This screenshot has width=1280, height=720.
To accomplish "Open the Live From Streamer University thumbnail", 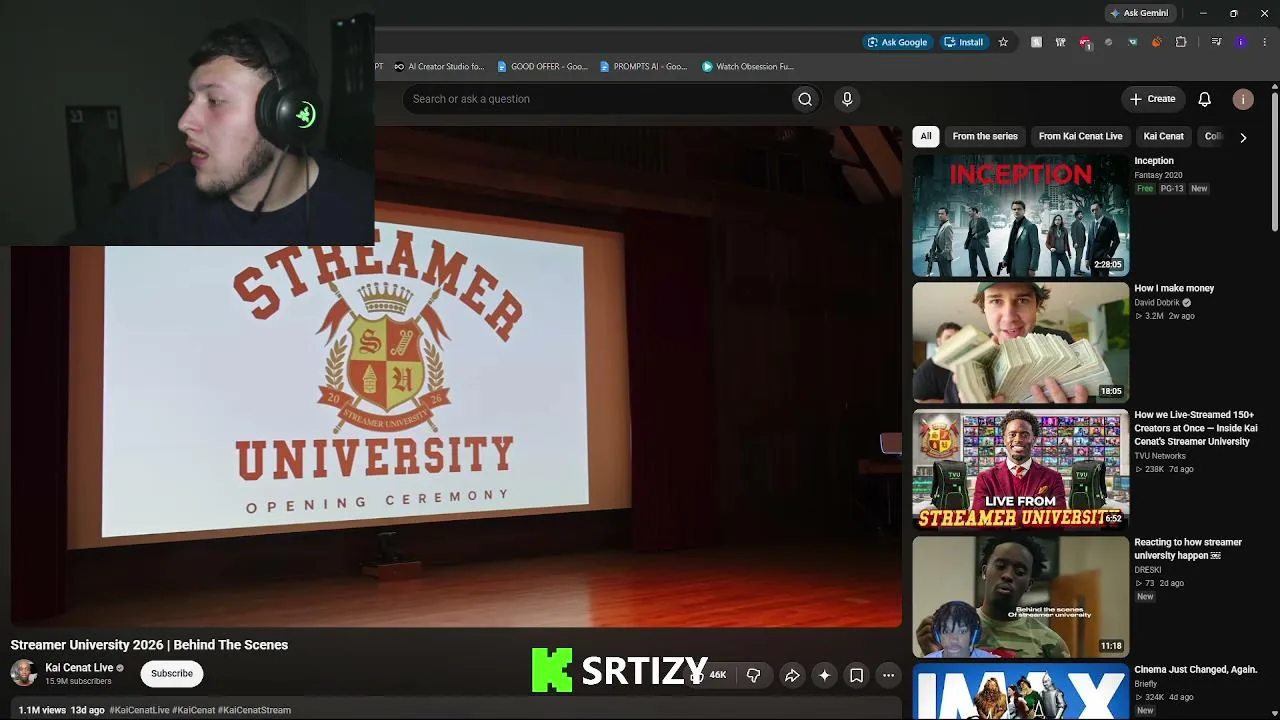I will click(x=1021, y=470).
